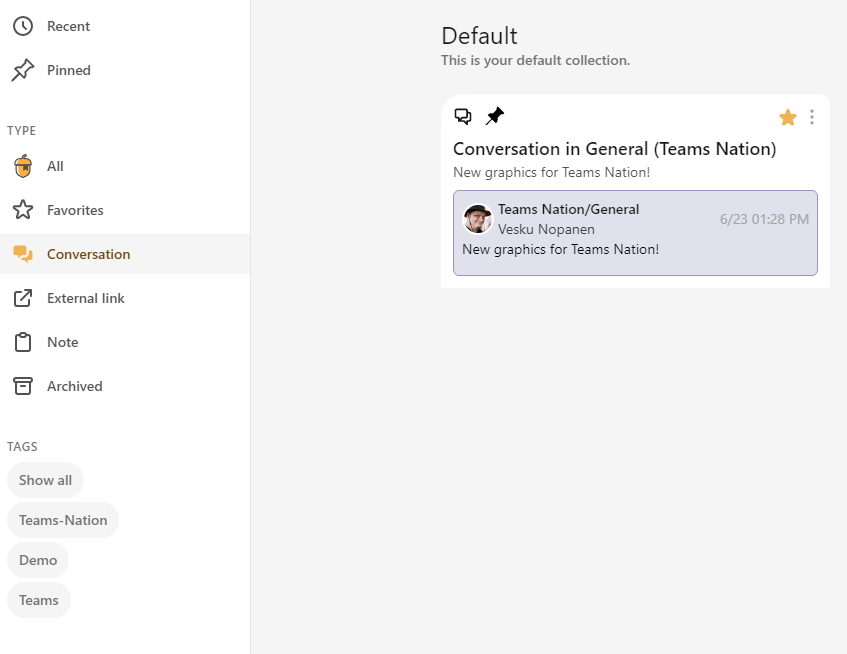Filter by the Demo tag
Screen dimensions: 847x654
(x=38, y=560)
